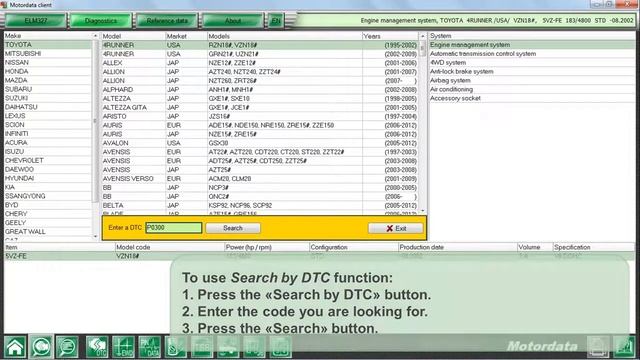640x360 pixels.
Task: Select the AVALON model row
Action: point(260,143)
